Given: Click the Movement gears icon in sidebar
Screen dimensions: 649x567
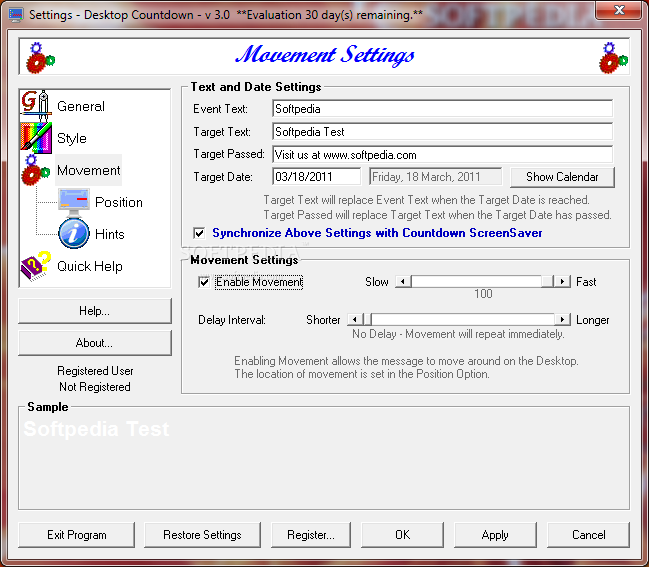Looking at the screenshot, I should pos(36,170).
